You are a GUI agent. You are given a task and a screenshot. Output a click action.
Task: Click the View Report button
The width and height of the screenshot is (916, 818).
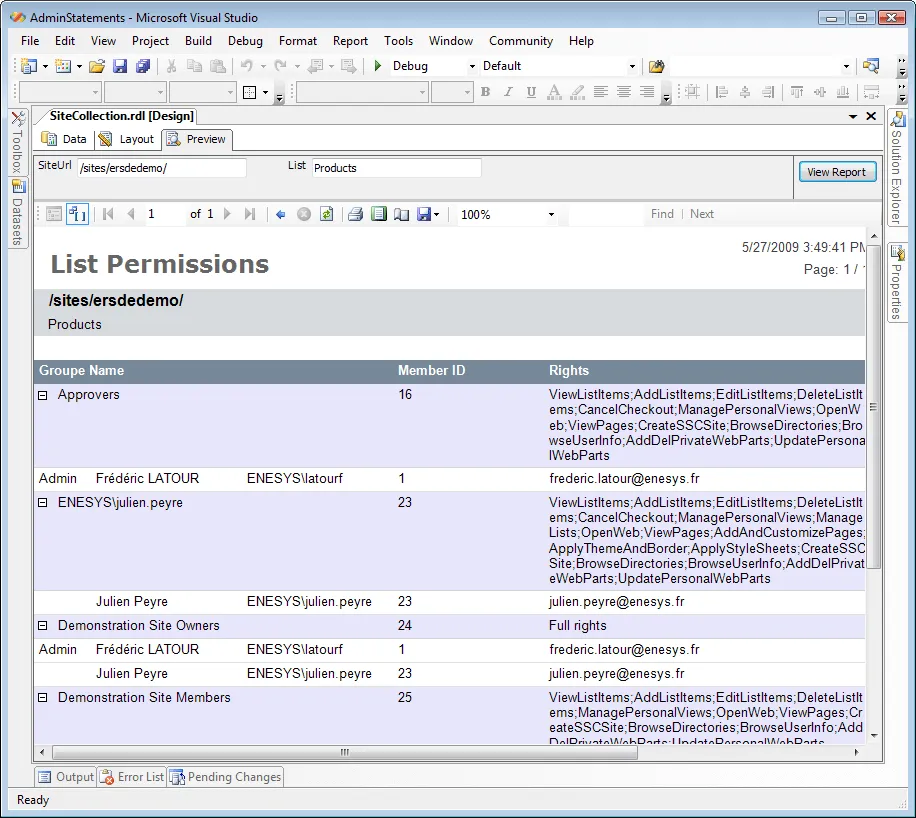coord(837,171)
